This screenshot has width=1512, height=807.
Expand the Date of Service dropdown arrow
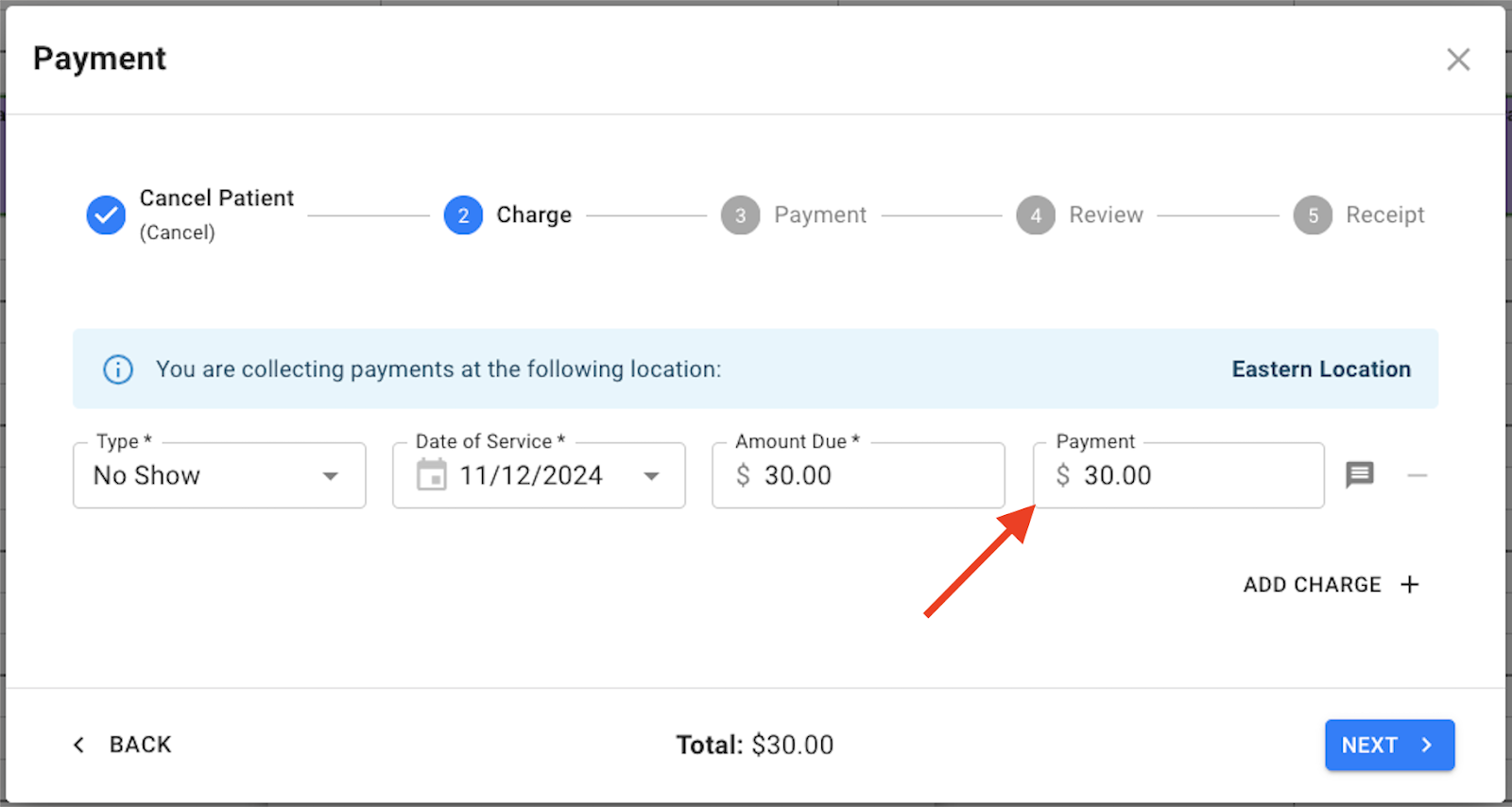click(x=651, y=475)
